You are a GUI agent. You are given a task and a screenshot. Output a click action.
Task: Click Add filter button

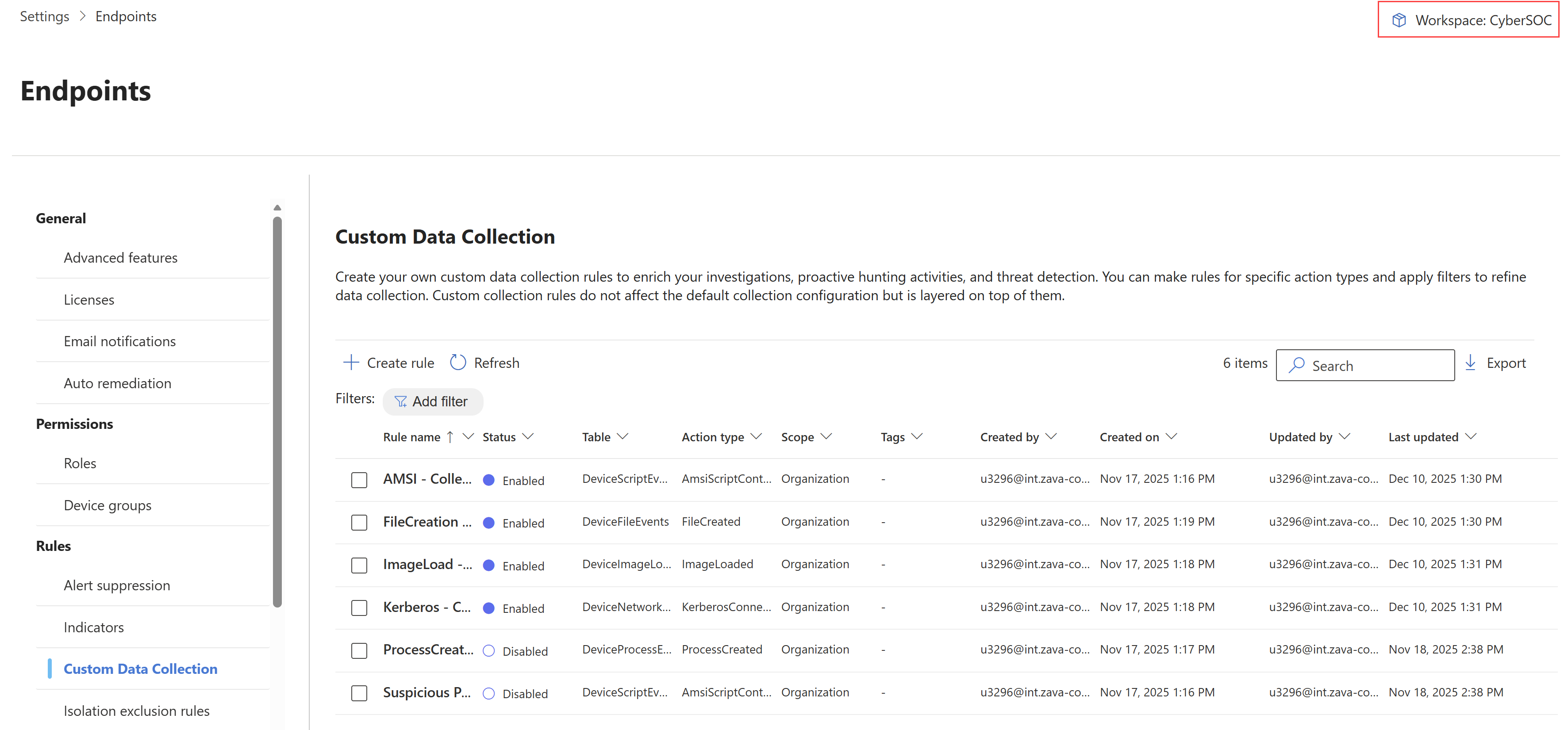433,401
